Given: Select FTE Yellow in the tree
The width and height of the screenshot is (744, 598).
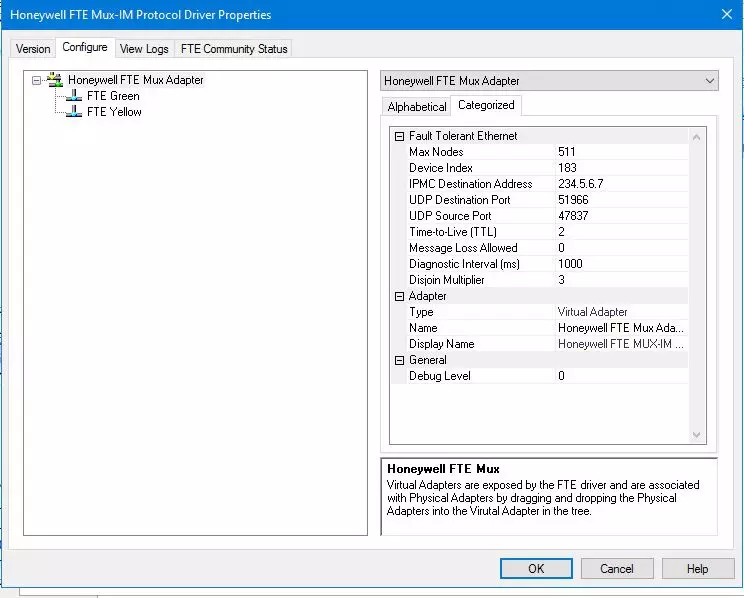Looking at the screenshot, I should click(114, 112).
